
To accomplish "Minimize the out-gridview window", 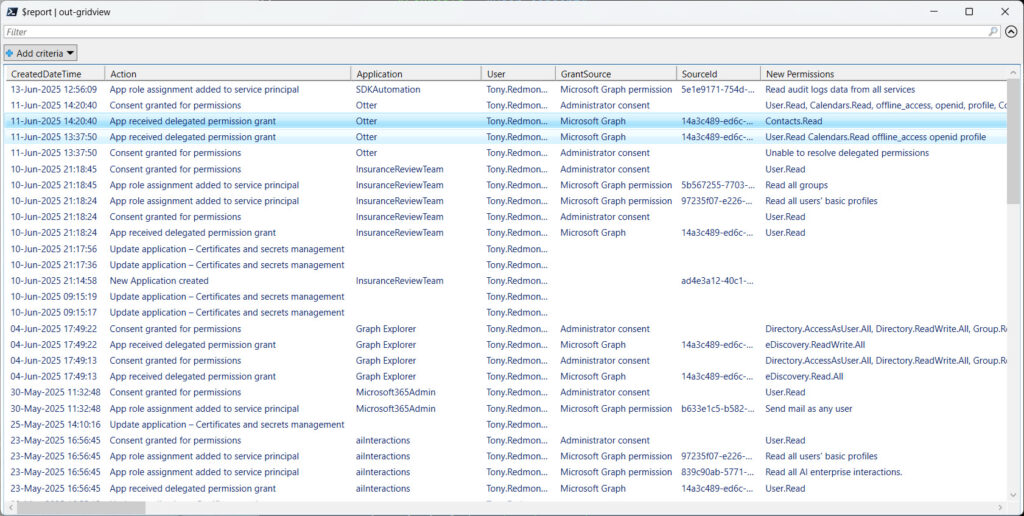I will (934, 12).
